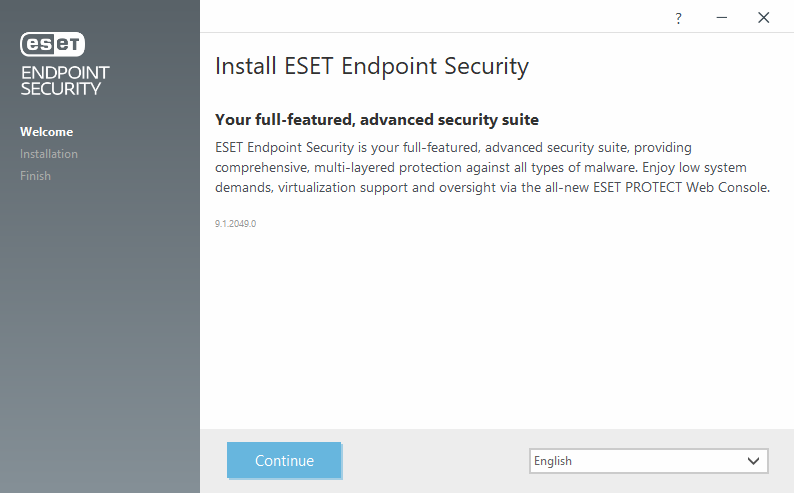Click the question mark help icon
This screenshot has height=493, width=794.
pyautogui.click(x=678, y=19)
